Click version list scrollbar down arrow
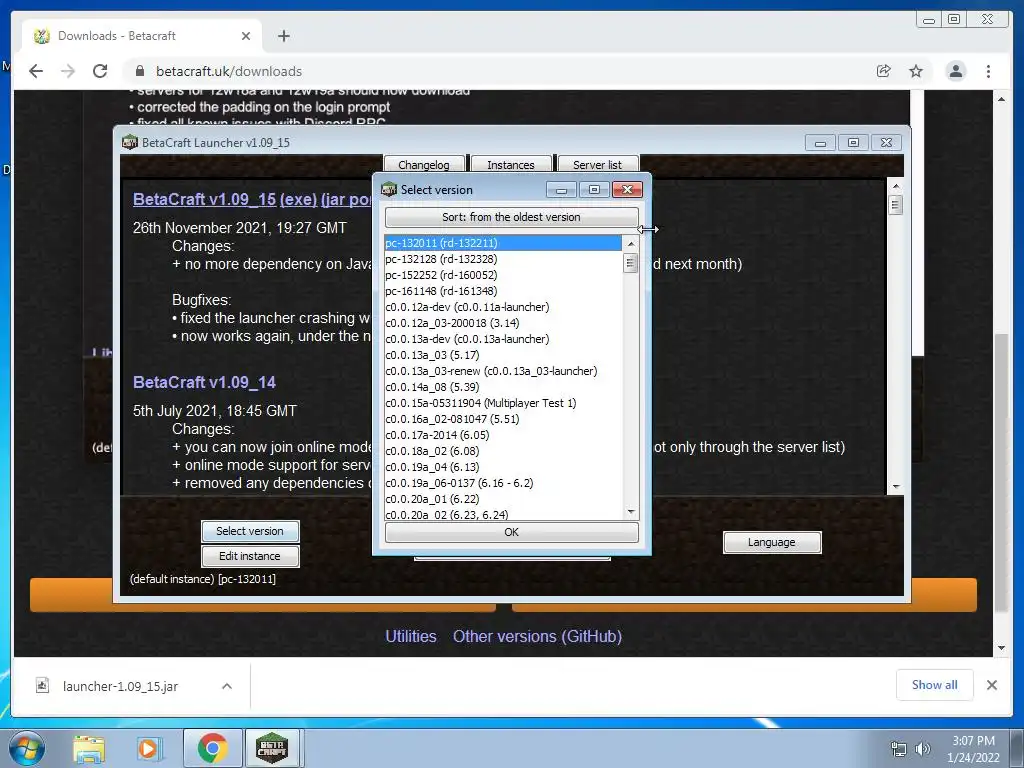This screenshot has height=768, width=1024. point(630,512)
